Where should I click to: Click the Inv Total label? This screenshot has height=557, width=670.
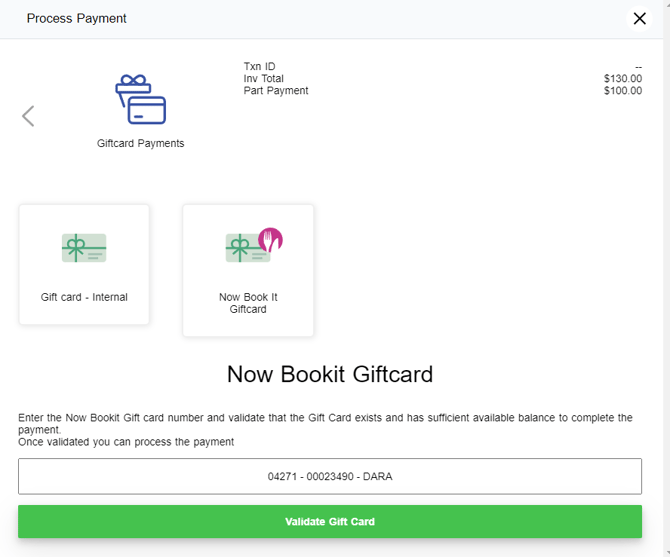pos(264,79)
